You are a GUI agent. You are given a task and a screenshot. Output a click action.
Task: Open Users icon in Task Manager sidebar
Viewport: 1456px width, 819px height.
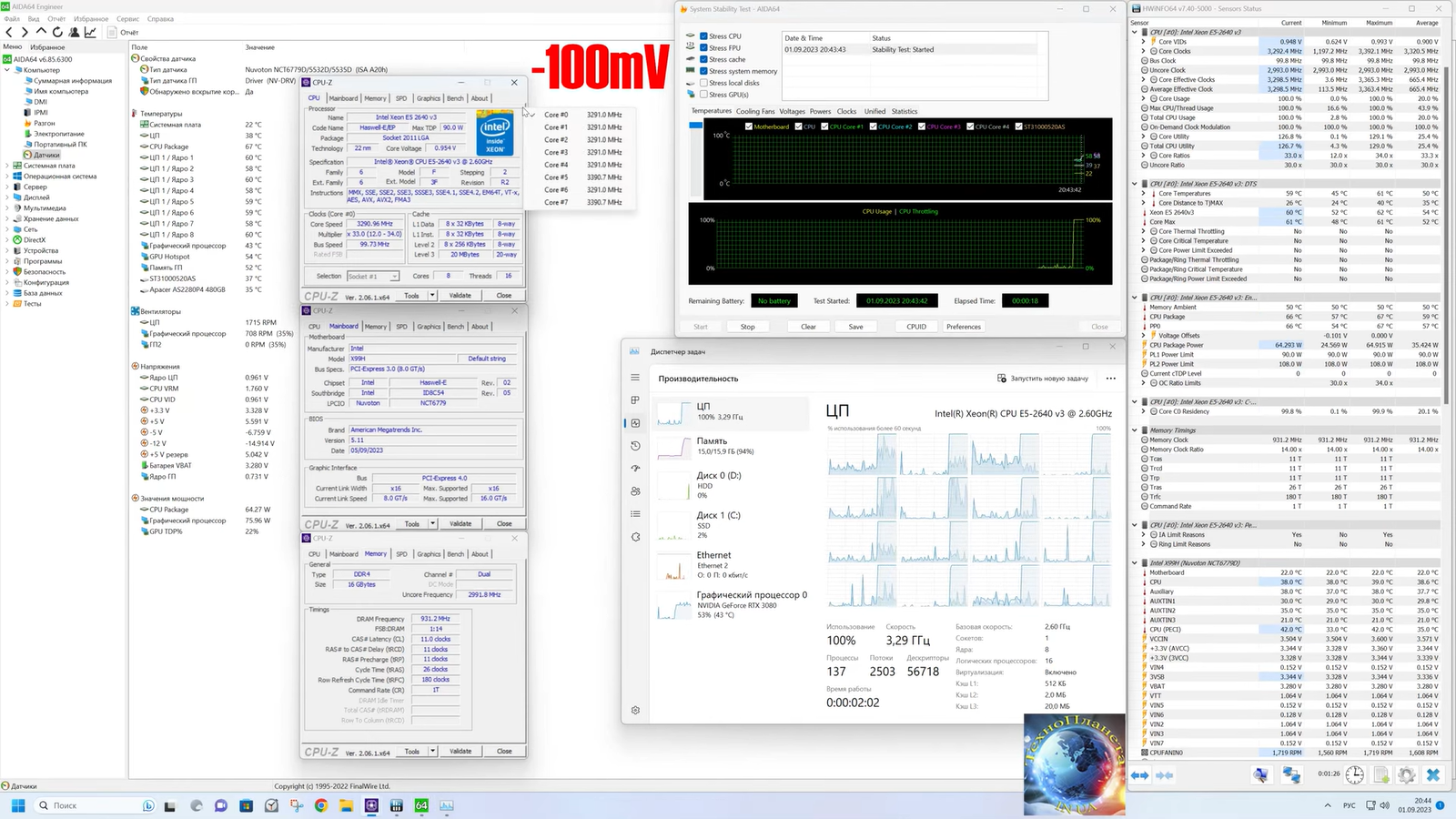(635, 491)
